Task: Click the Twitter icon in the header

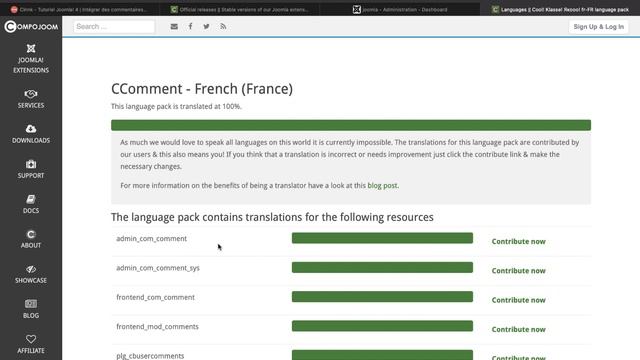Action: tap(207, 27)
